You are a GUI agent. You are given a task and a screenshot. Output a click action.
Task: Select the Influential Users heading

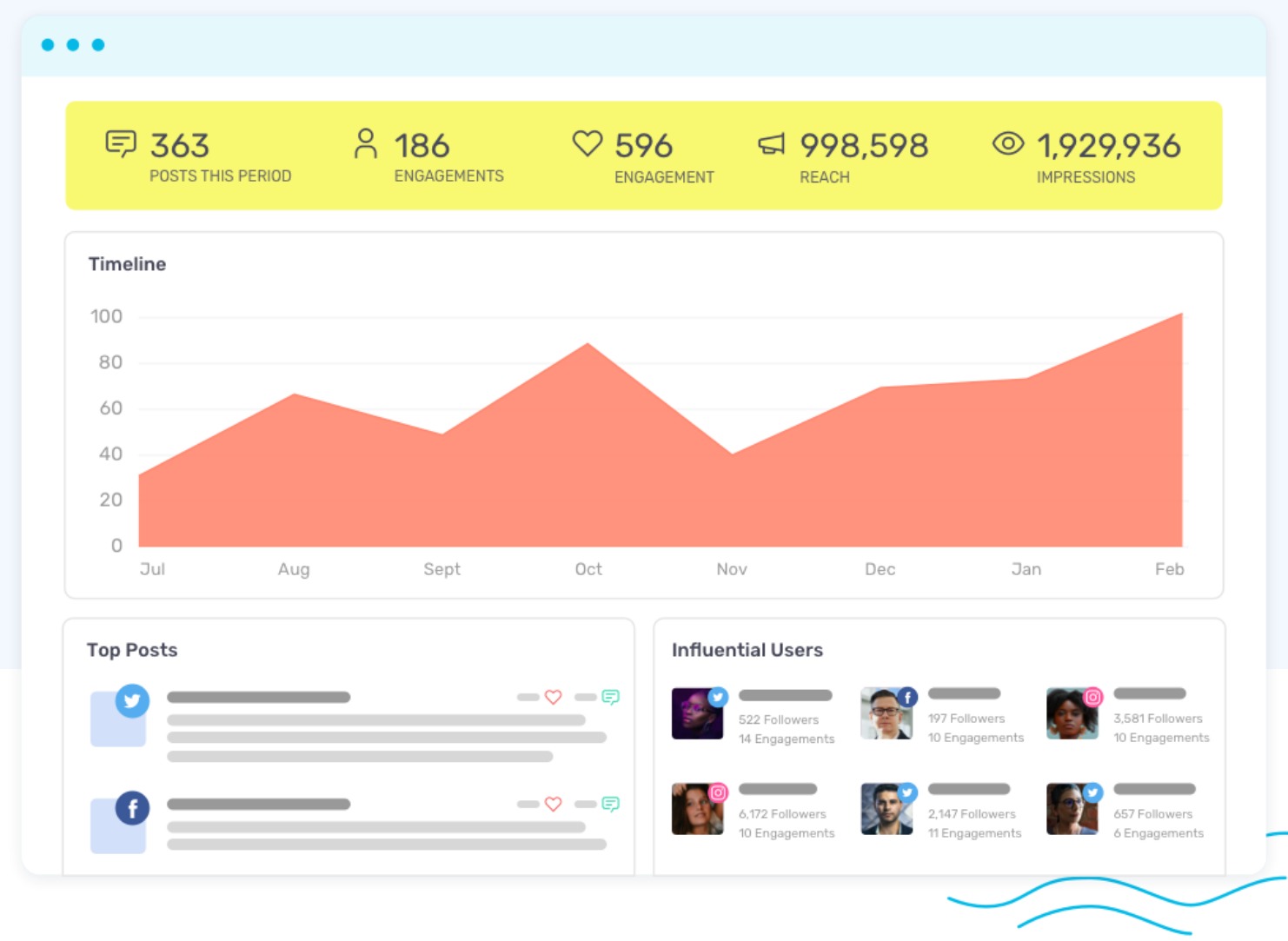[x=748, y=650]
